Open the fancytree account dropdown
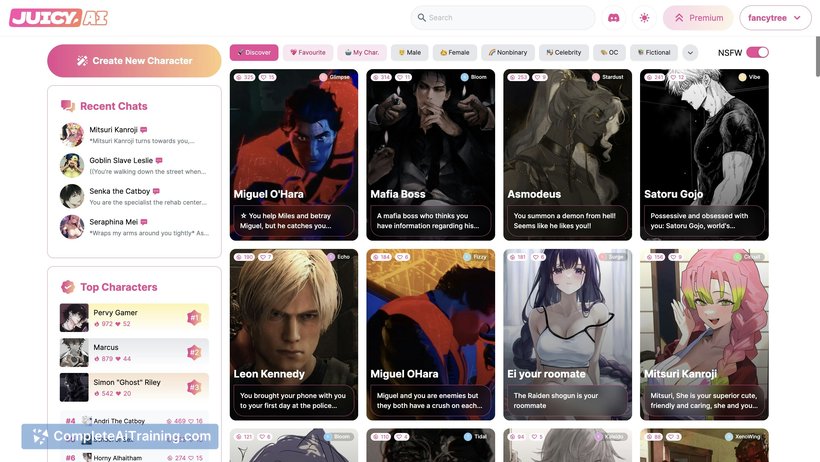The height and width of the screenshot is (462, 820). pos(775,18)
